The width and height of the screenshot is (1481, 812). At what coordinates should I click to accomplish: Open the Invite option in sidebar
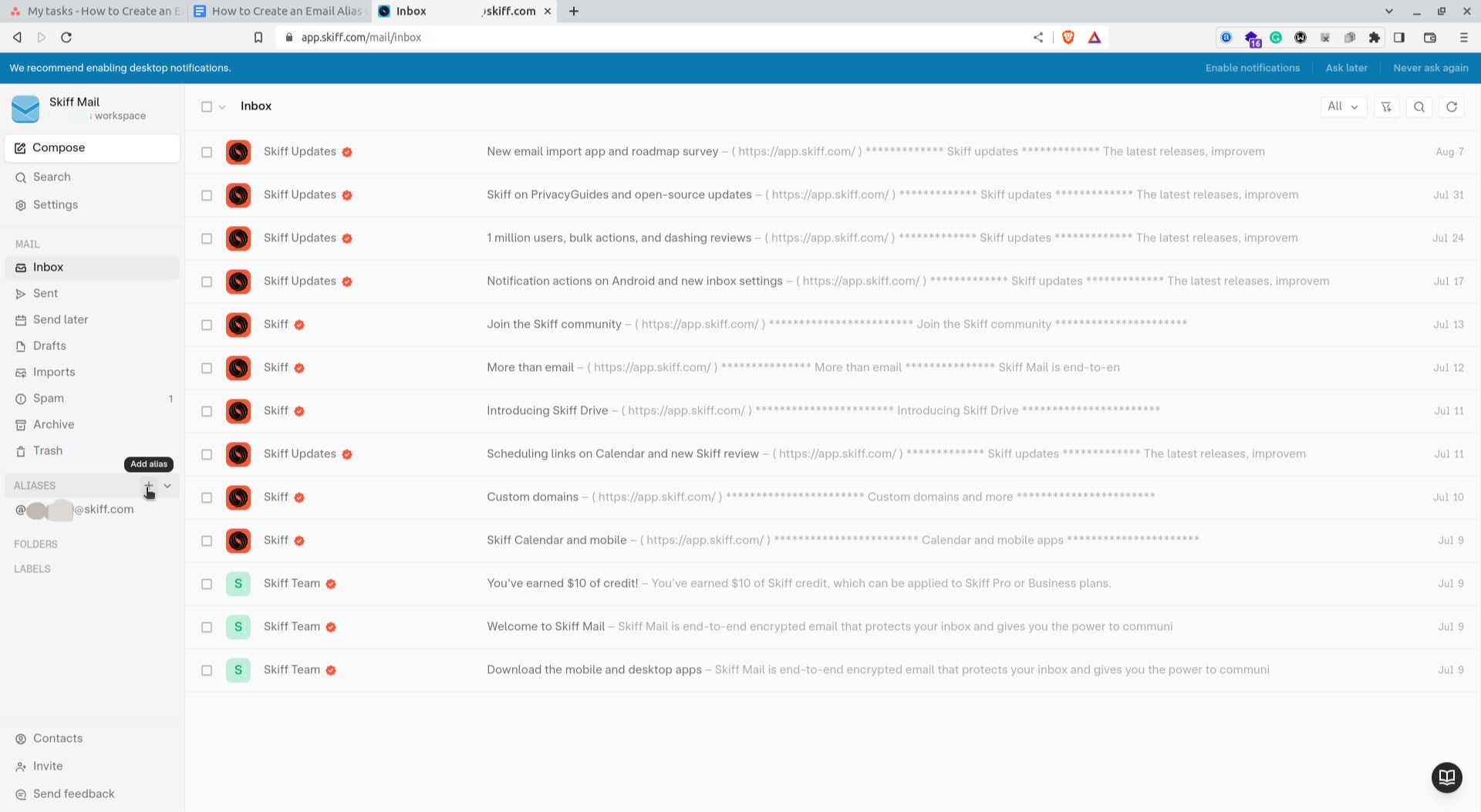click(x=48, y=766)
